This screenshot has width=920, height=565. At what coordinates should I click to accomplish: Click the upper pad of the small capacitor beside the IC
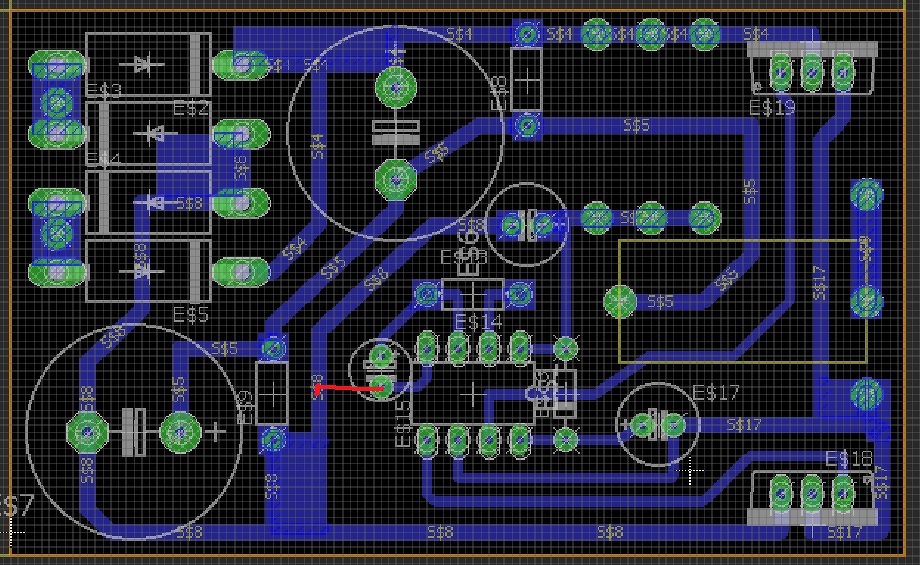click(382, 355)
